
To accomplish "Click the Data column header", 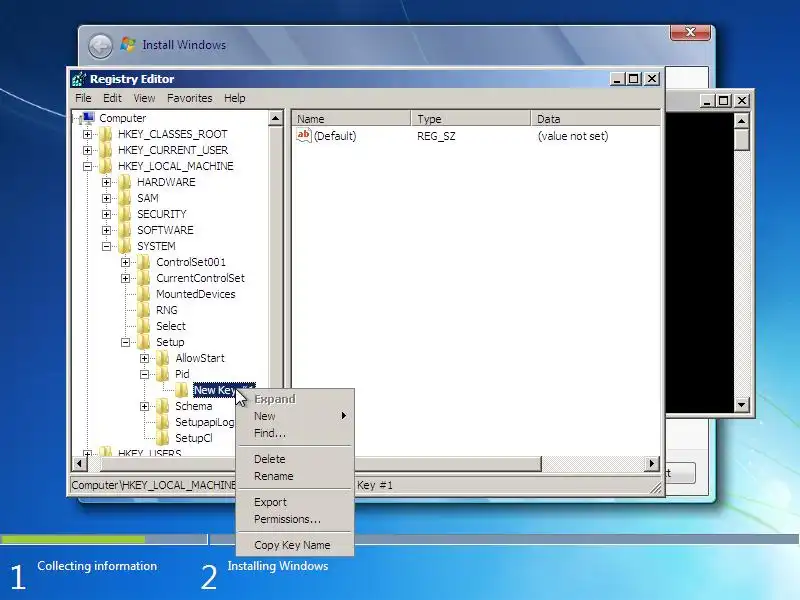I will pyautogui.click(x=595, y=119).
